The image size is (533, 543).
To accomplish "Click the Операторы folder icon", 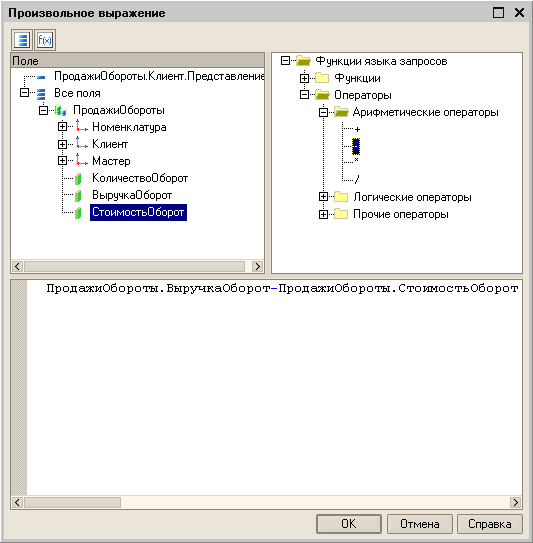I will (322, 95).
